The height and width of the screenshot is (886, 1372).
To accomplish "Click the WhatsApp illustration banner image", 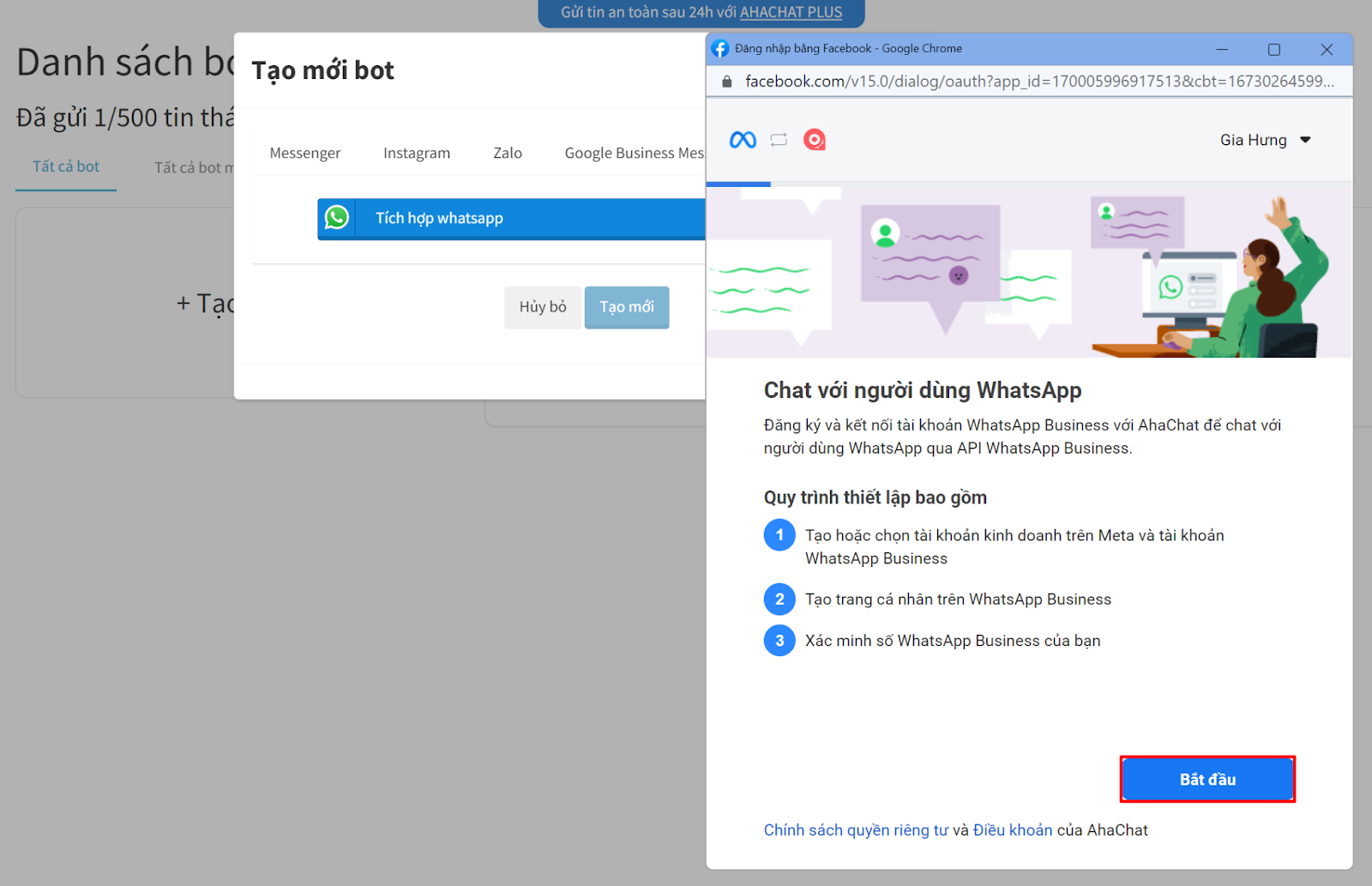I will [x=1029, y=271].
